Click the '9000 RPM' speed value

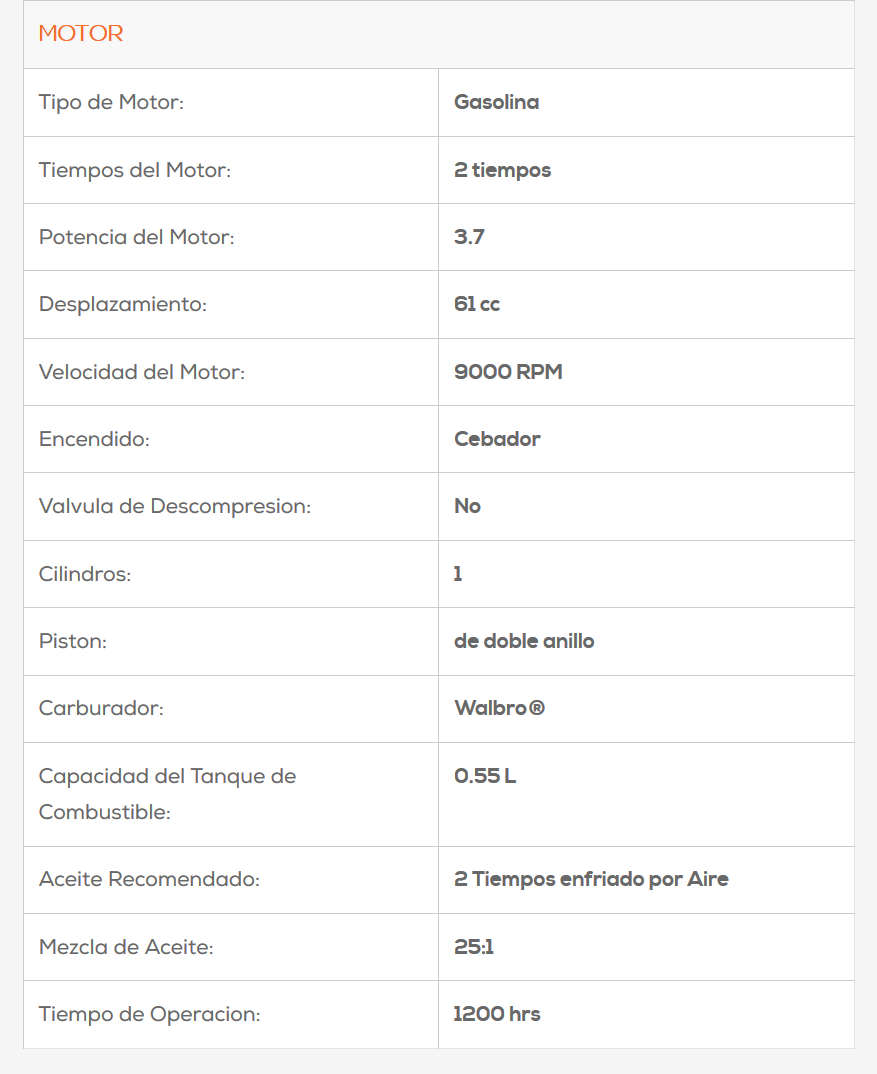[508, 372]
